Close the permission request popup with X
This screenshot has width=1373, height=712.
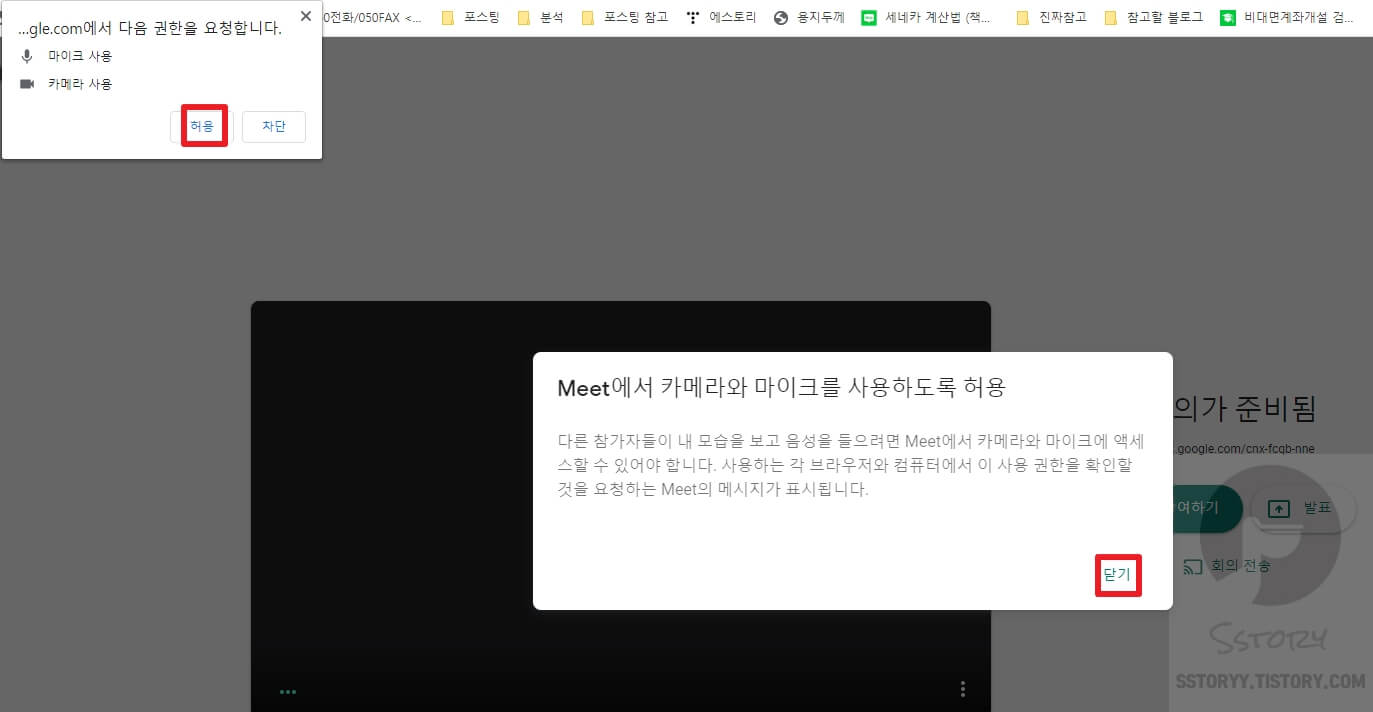(305, 17)
